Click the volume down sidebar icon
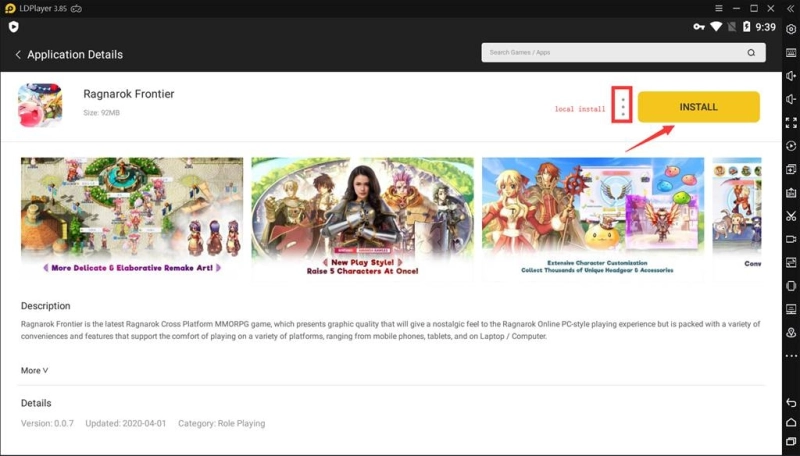This screenshot has height=456, width=800. (791, 99)
